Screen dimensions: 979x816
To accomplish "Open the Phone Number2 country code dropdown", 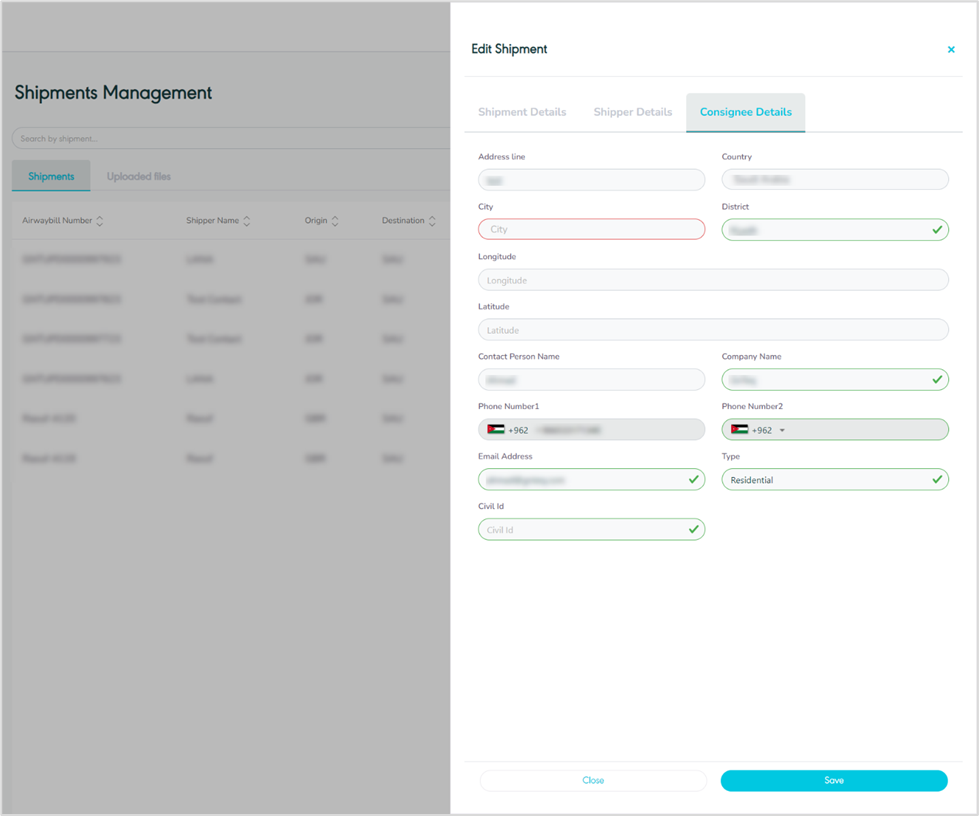I will [x=782, y=431].
